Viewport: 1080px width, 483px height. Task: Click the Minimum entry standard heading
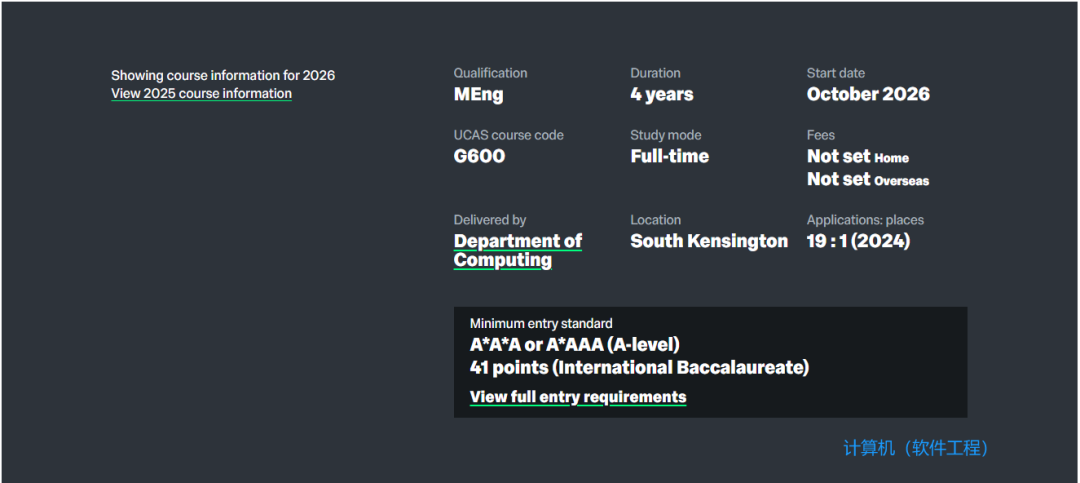pos(541,324)
